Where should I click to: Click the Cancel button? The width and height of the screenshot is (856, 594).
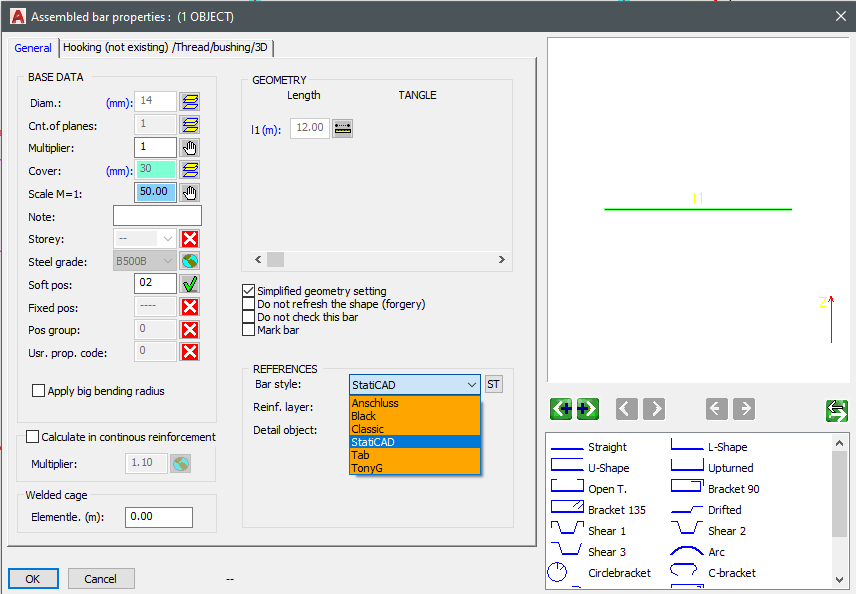point(101,579)
